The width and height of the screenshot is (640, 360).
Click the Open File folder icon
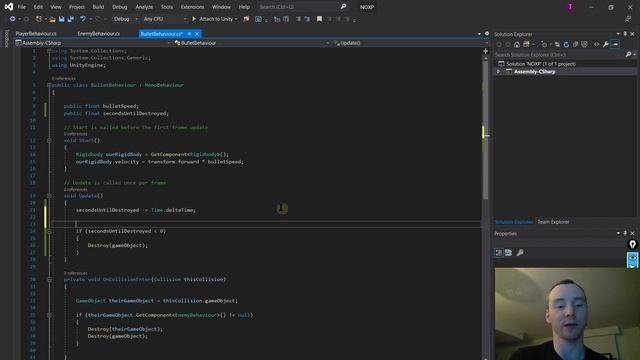(52, 19)
